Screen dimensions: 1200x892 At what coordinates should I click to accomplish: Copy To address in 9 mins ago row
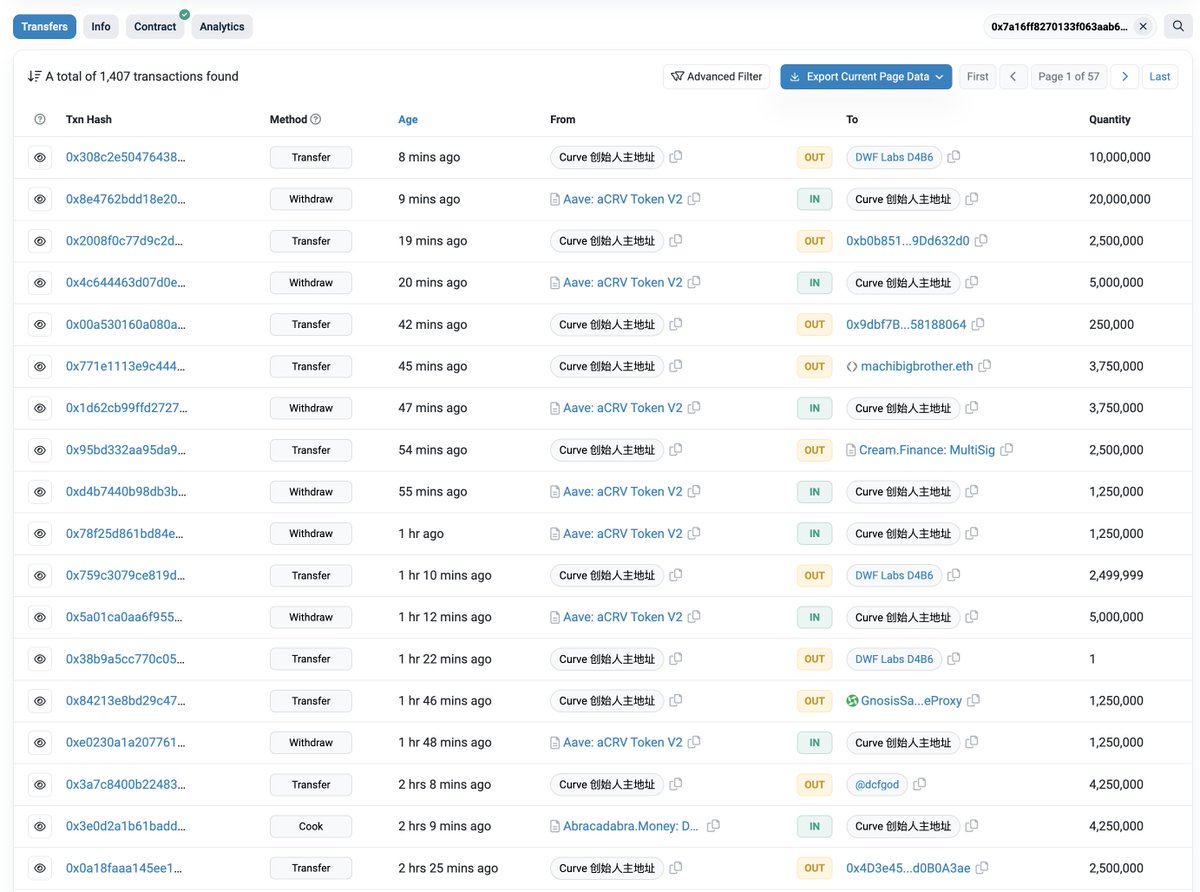(972, 199)
